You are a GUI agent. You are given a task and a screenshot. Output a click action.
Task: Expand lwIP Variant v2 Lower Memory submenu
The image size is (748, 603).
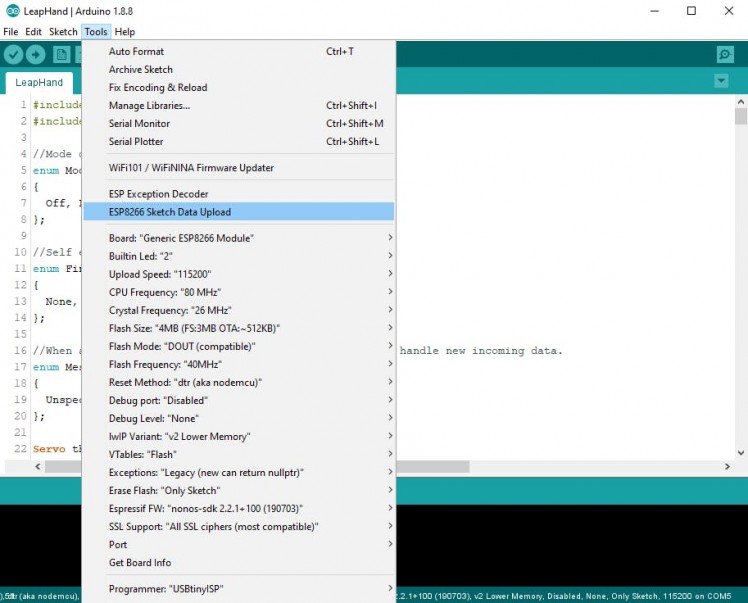click(239, 437)
